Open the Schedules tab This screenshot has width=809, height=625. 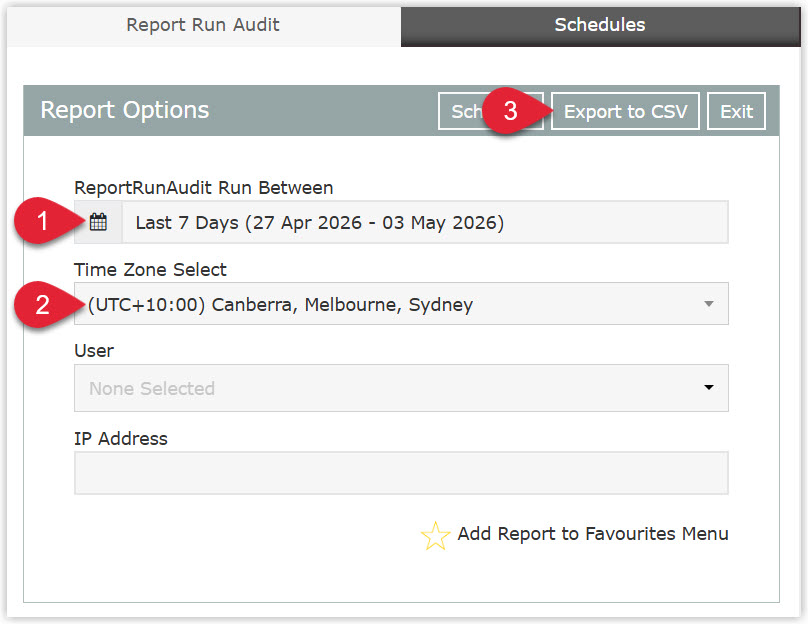(x=600, y=25)
